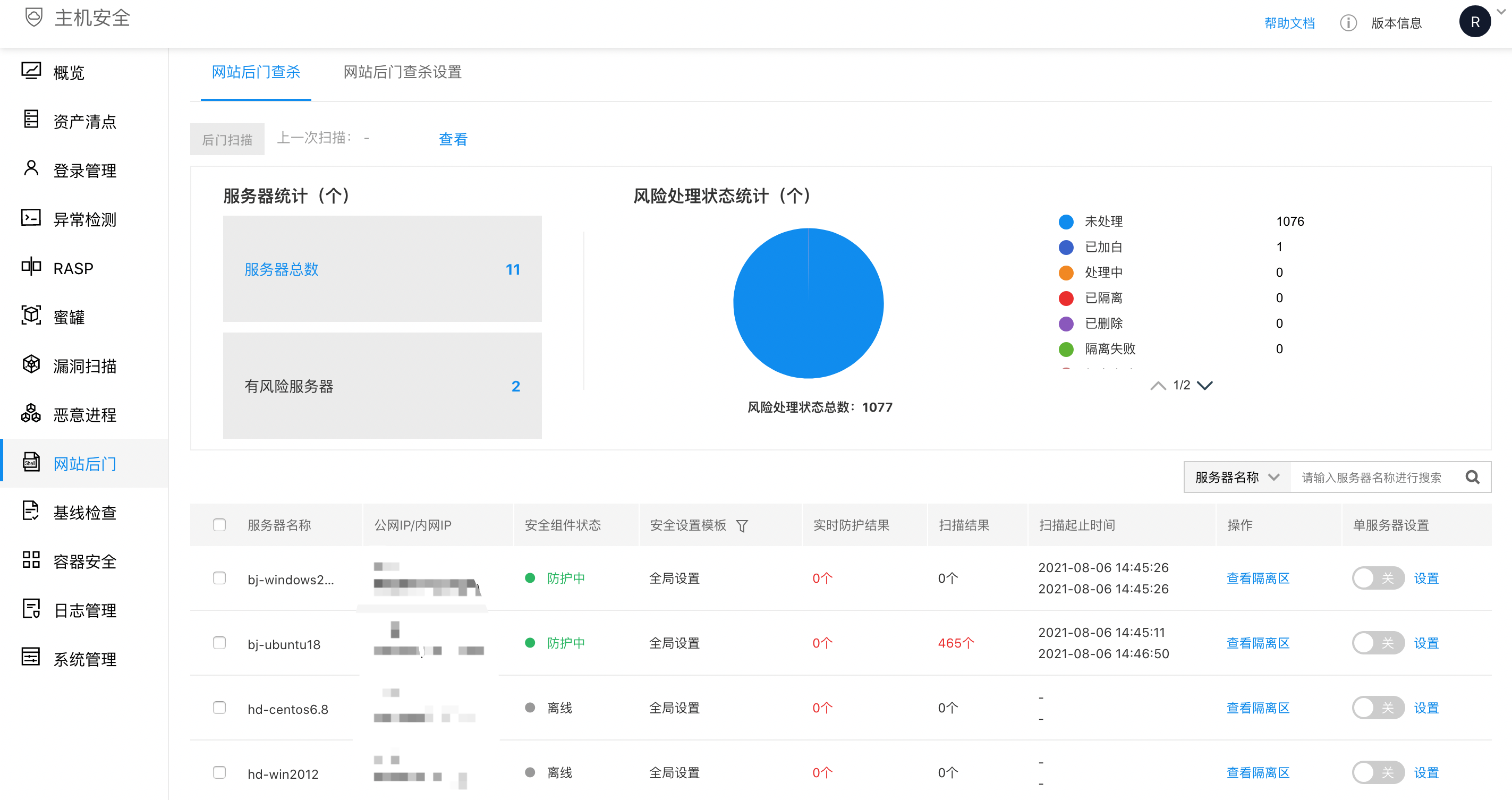Screen dimensions: 1512x800
Task: Click the 概览 monitor icon in the sidebar
Action: coord(31,71)
